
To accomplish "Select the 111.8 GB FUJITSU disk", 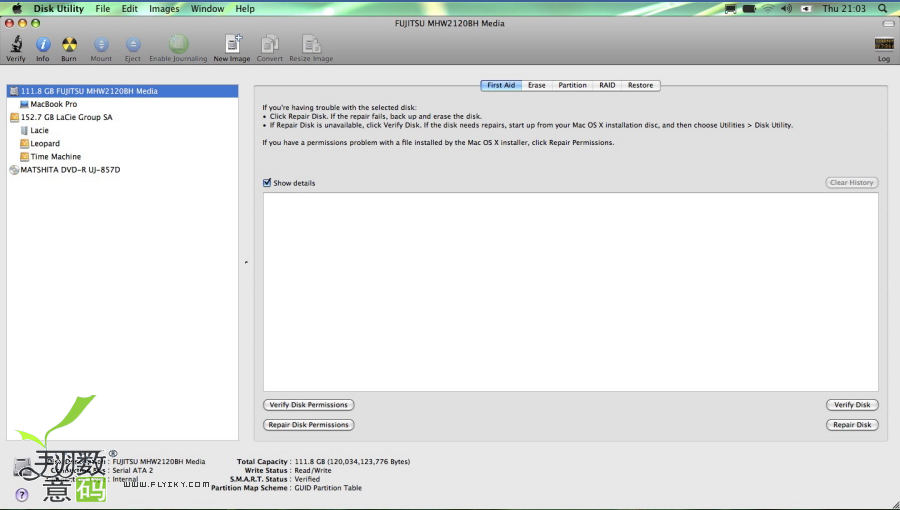I will point(123,91).
